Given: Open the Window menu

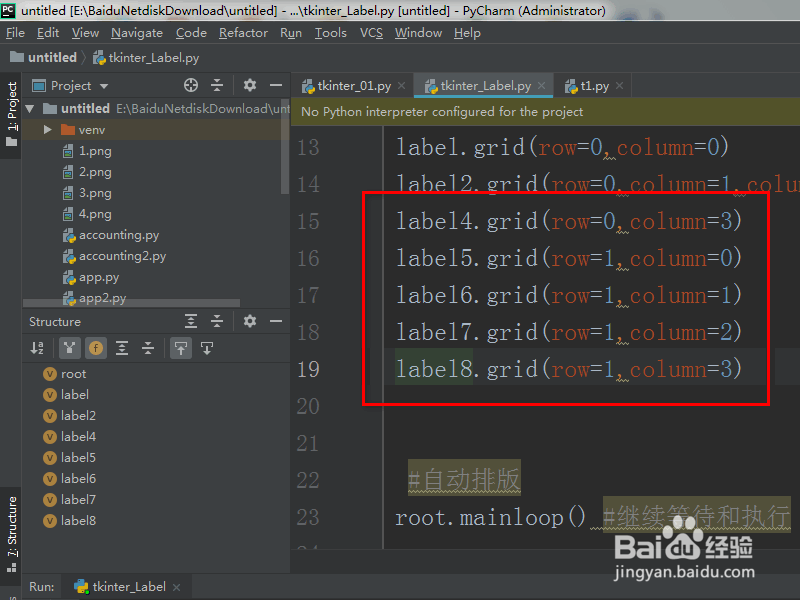Looking at the screenshot, I should [418, 33].
